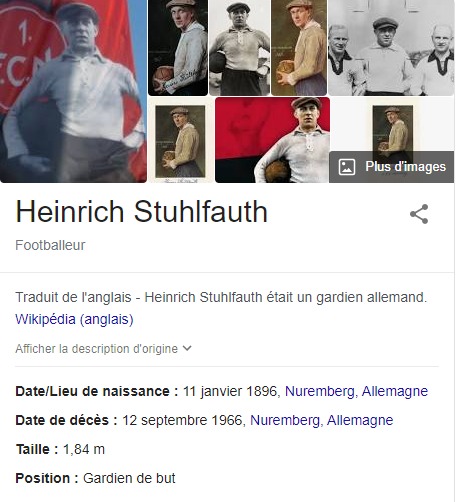Screen dimensions: 459x502
Task: Open top-row sepia photo of goalkeeper holding ball
Action: pos(299,48)
